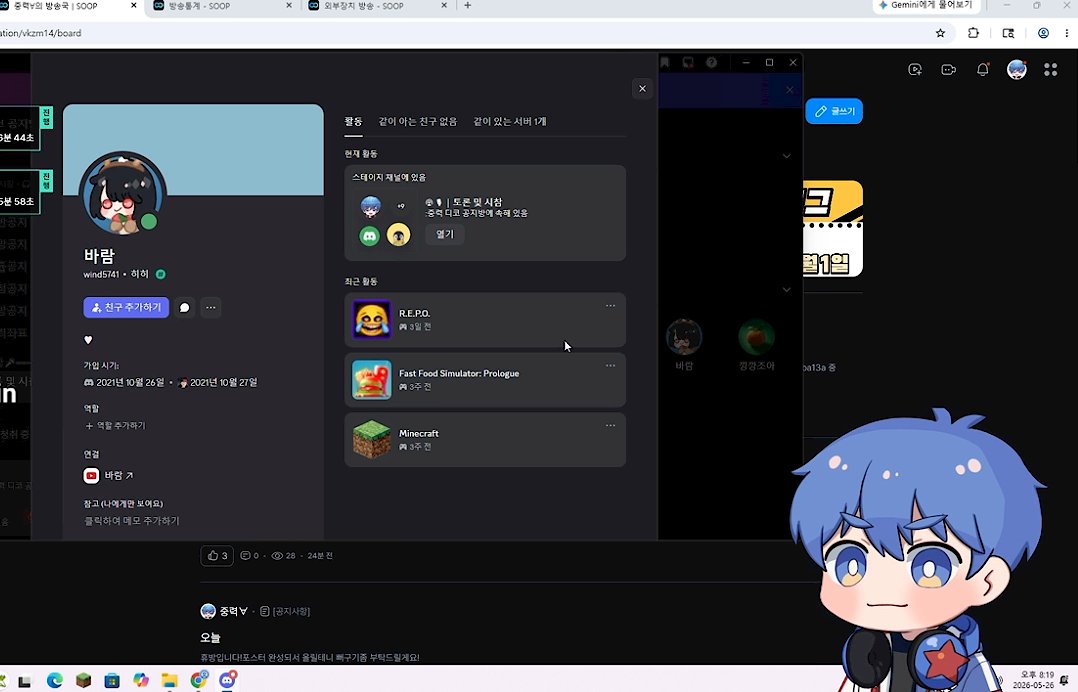Like the post with thumbs up 3
The width and height of the screenshot is (1078, 692).
pos(217,556)
